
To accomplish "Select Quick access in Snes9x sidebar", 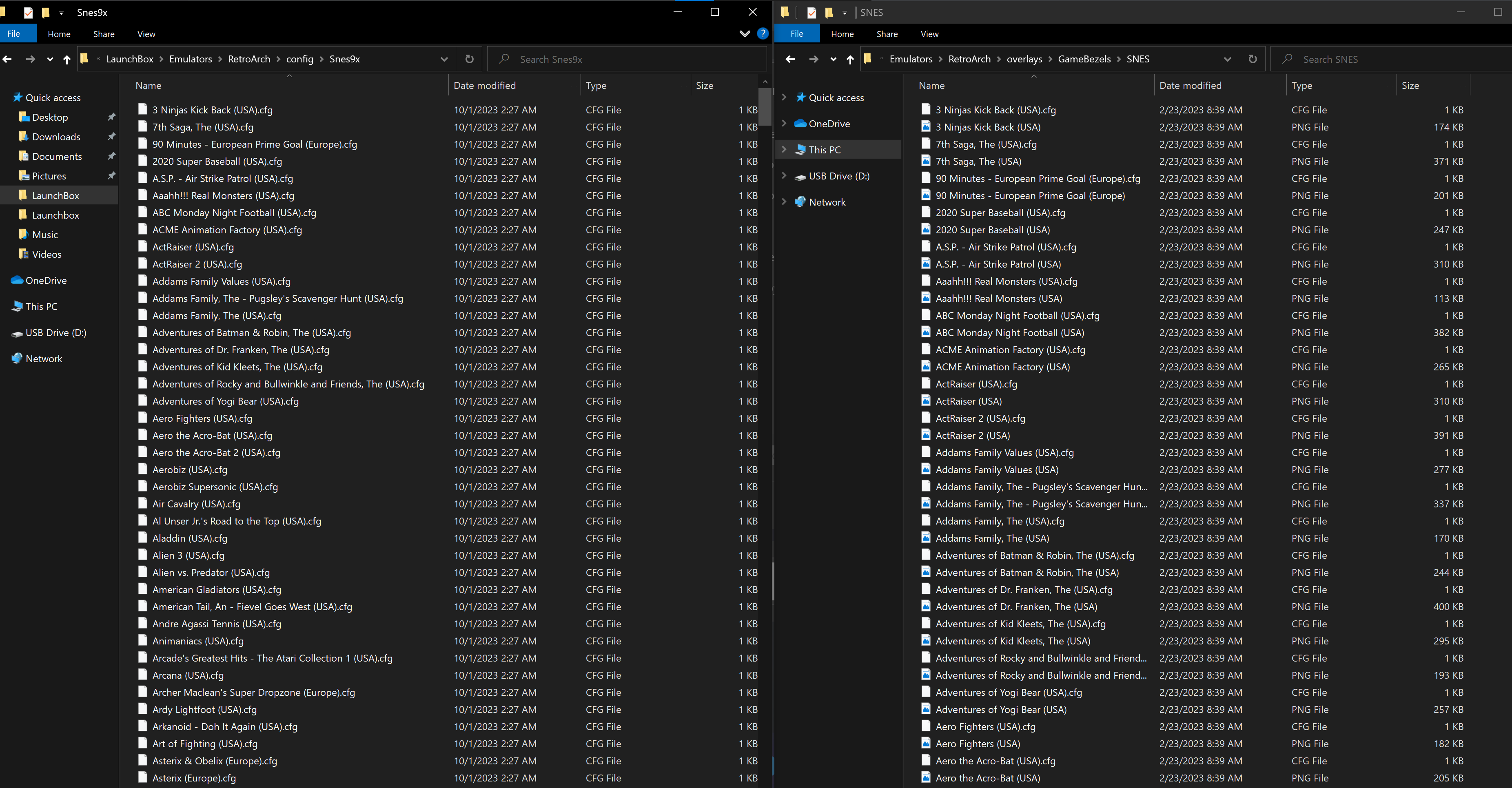I will (x=47, y=97).
